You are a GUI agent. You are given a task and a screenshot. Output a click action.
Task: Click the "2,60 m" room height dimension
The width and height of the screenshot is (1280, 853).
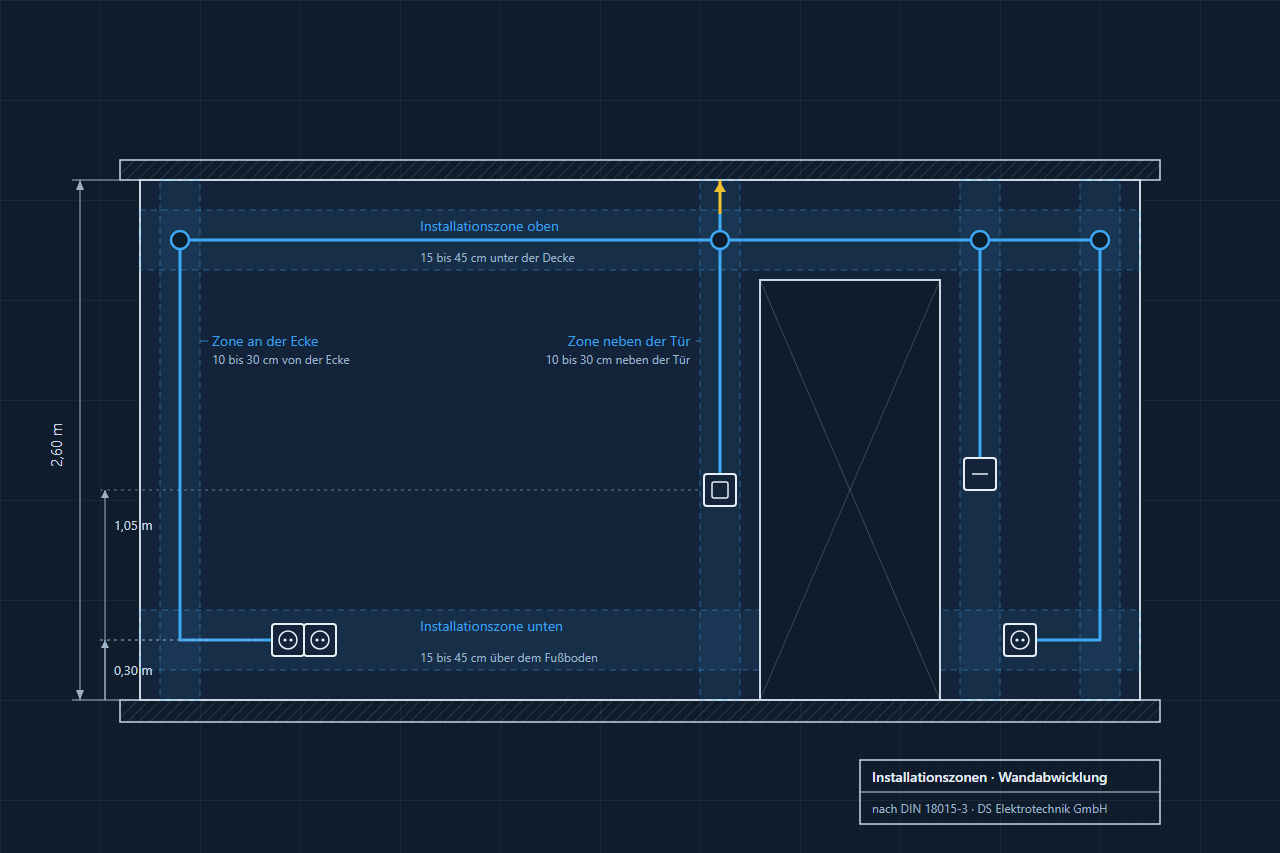tap(57, 445)
